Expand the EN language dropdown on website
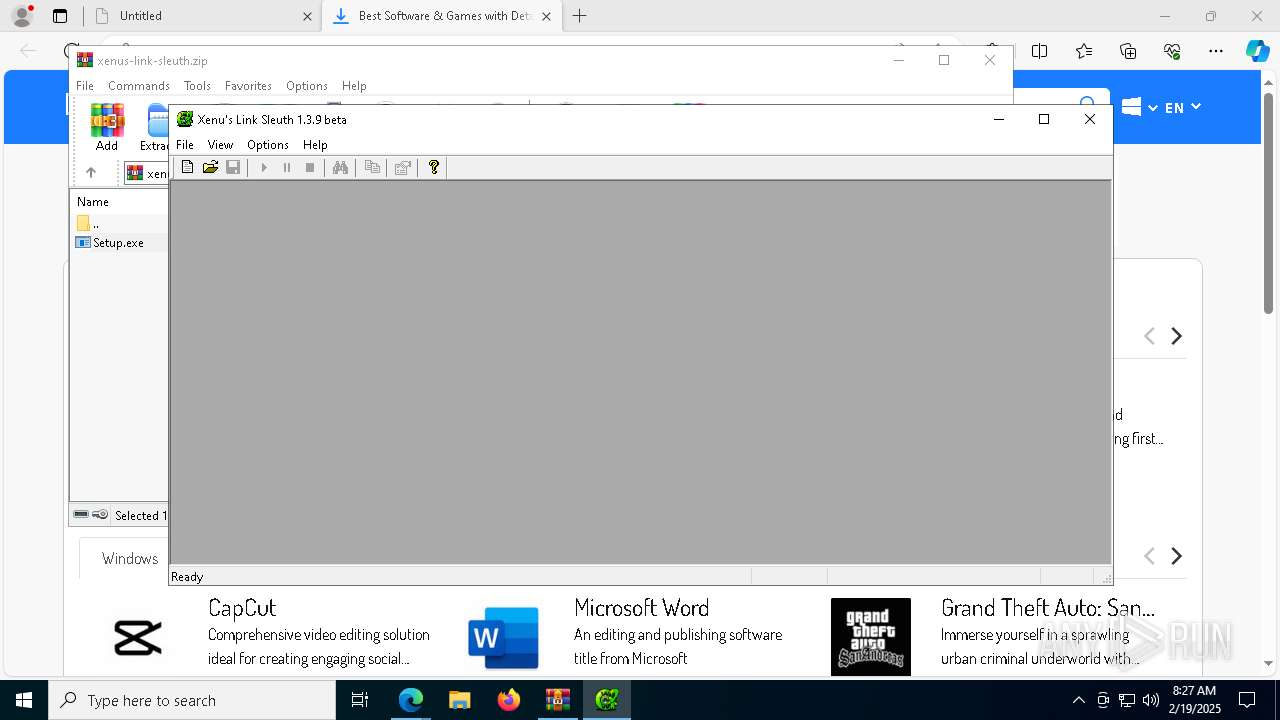The width and height of the screenshot is (1280, 720). click(x=1183, y=107)
